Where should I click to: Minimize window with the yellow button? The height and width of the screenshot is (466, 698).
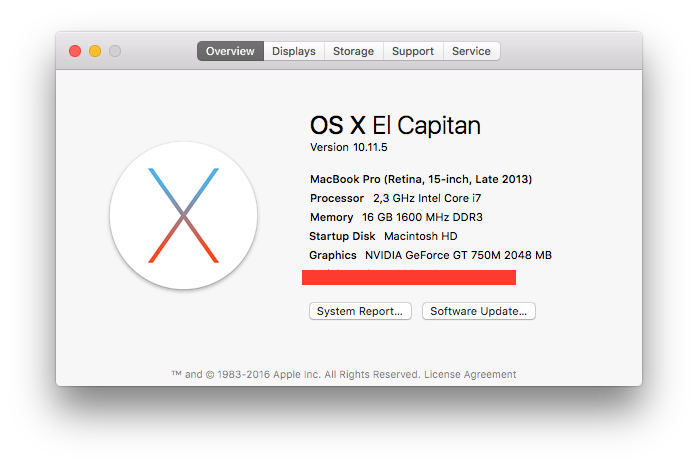pyautogui.click(x=95, y=51)
